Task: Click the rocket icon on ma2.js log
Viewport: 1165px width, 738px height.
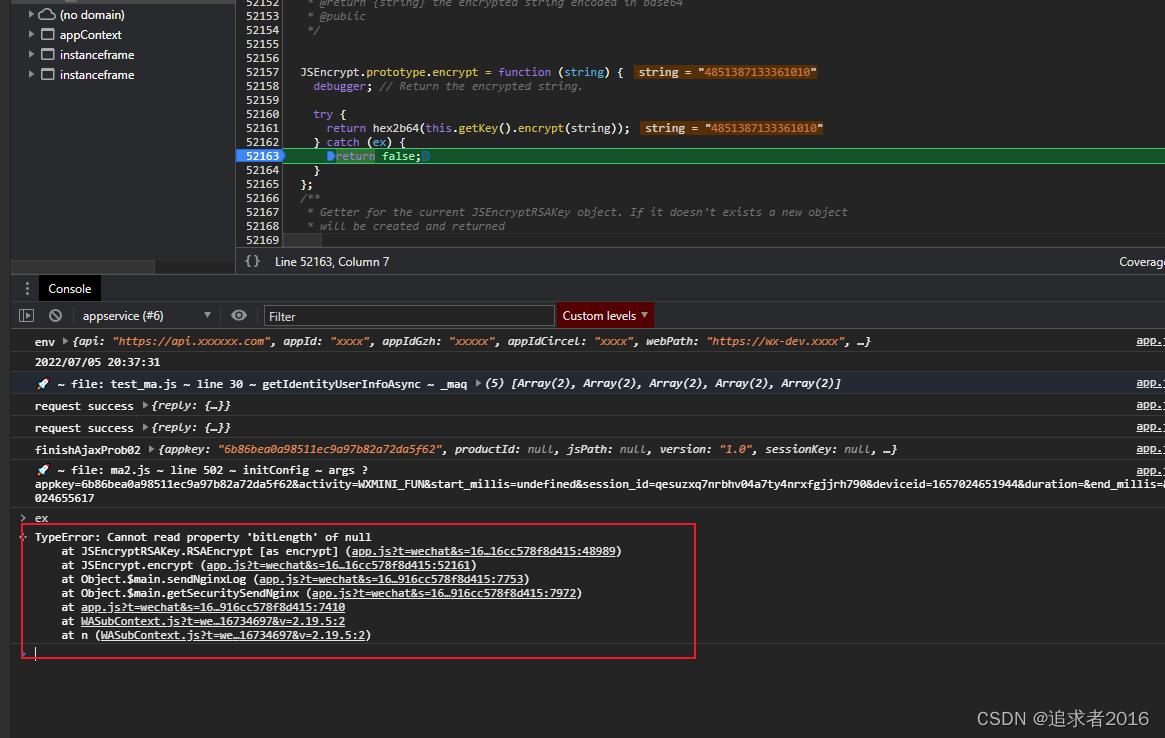Action: coord(42,470)
